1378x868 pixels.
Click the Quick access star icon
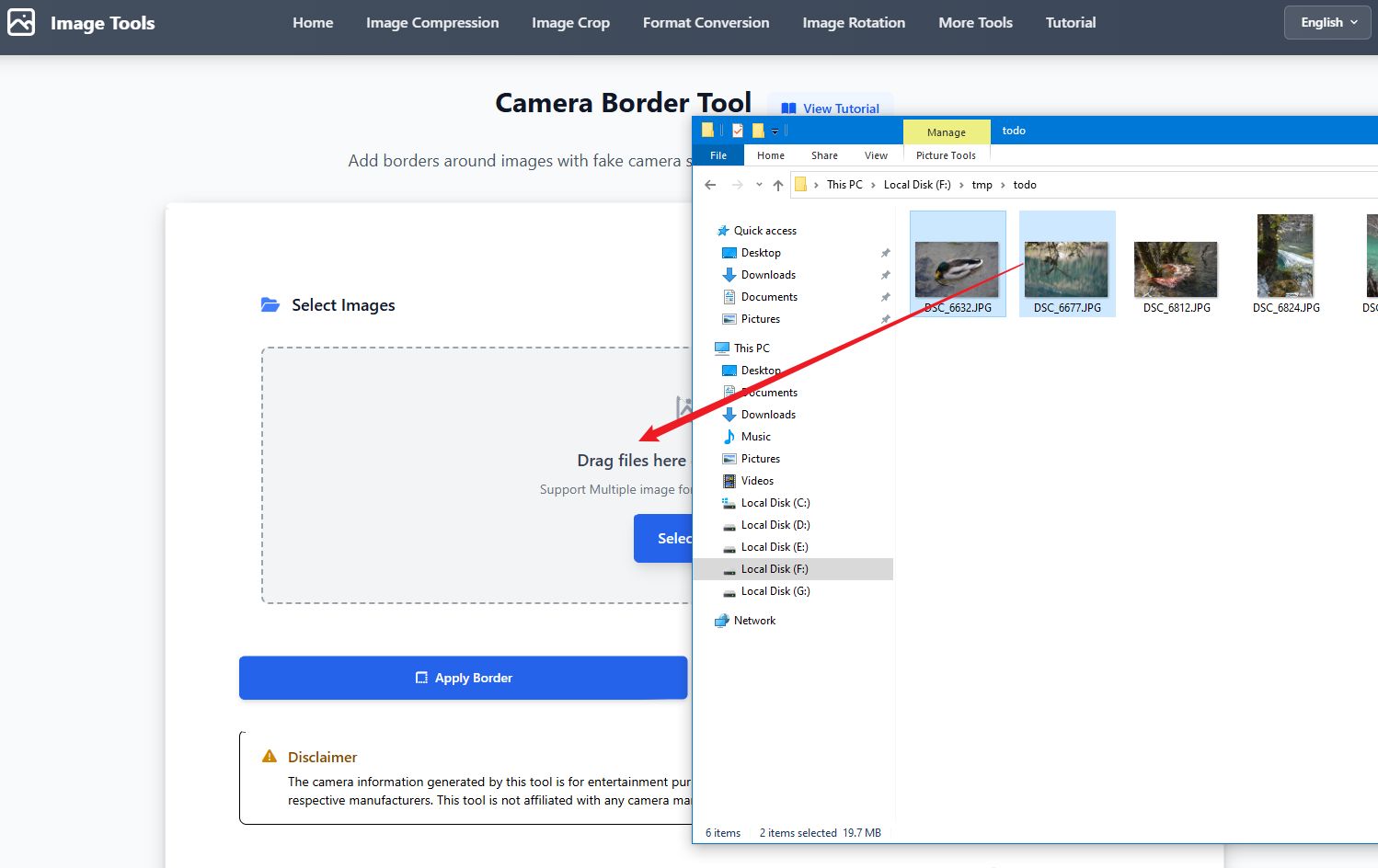pos(723,231)
